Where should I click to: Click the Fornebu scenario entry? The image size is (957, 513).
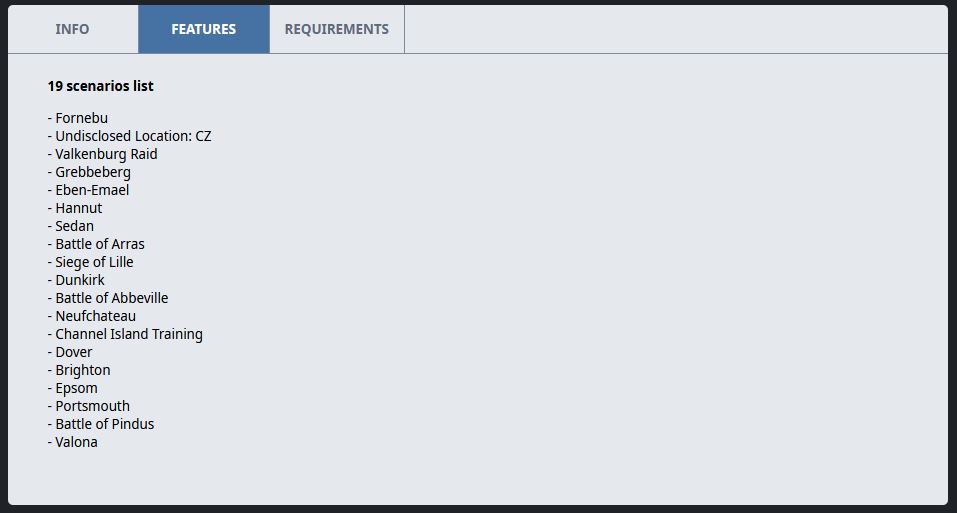click(78, 118)
